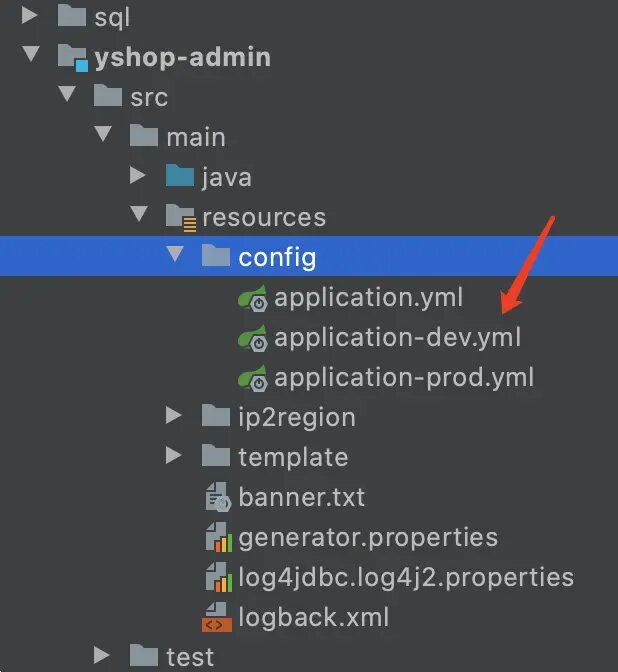Image resolution: width=618 pixels, height=672 pixels.
Task: Select the logback.xml file name
Action: 314,617
